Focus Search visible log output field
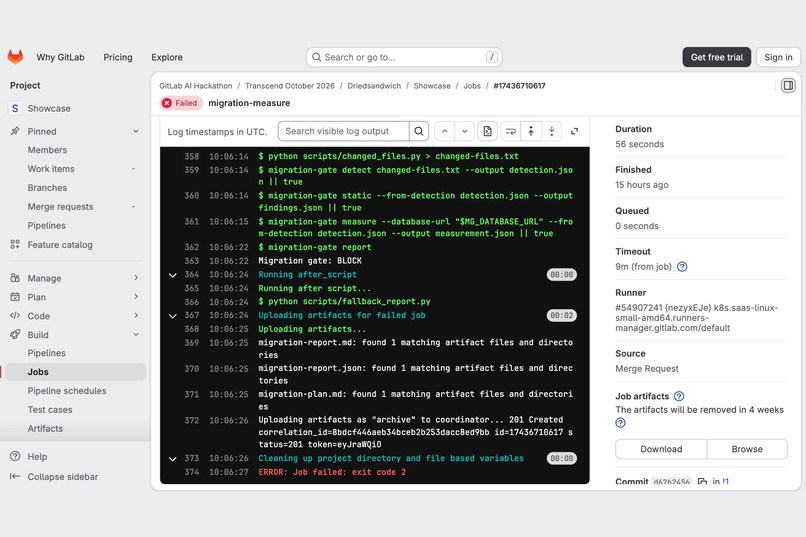This screenshot has height=537, width=806. click(343, 132)
